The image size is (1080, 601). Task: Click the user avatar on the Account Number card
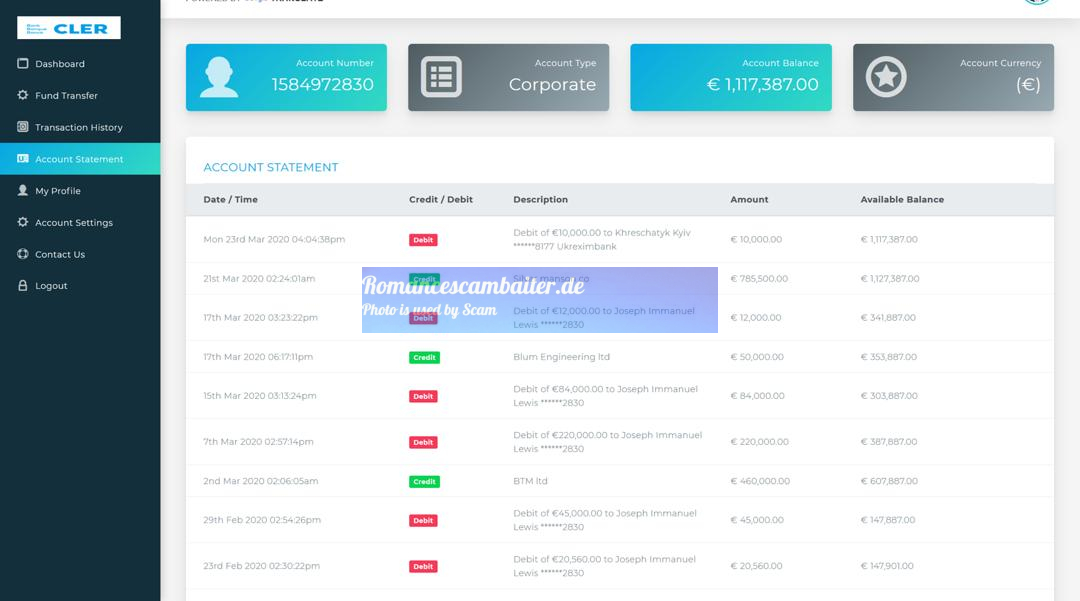click(x=219, y=76)
